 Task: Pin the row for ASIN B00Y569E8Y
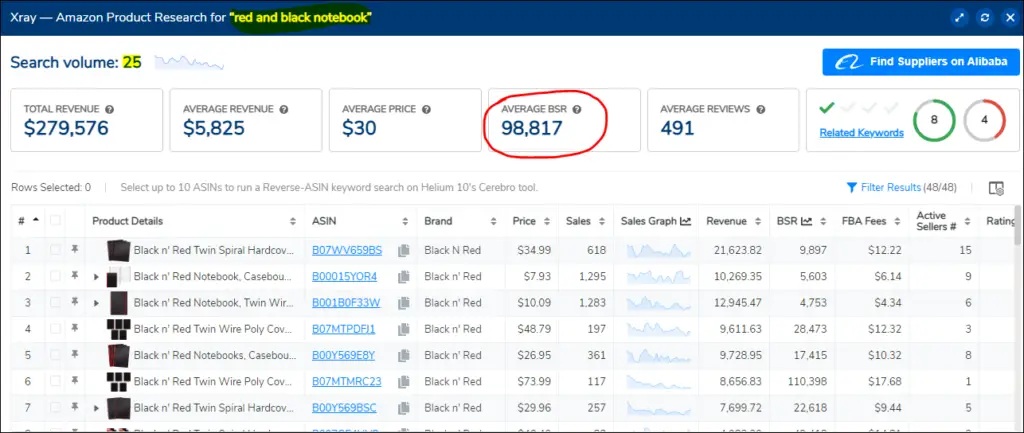tap(74, 355)
